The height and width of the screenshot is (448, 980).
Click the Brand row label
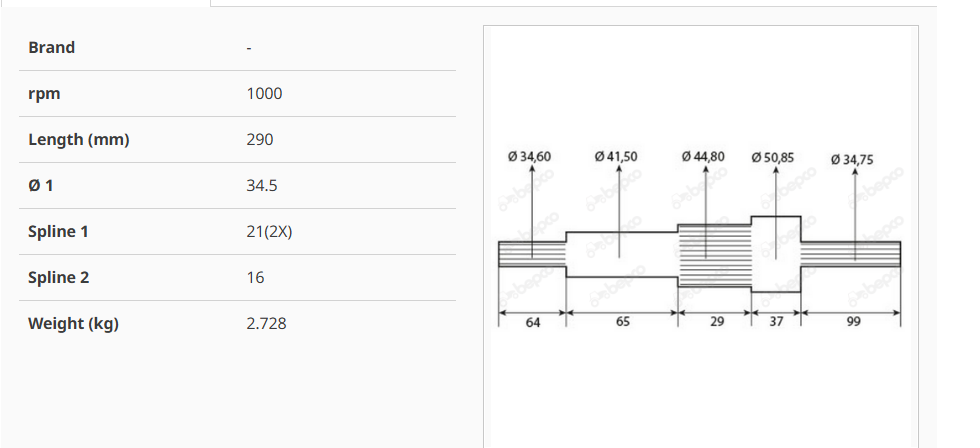click(52, 47)
